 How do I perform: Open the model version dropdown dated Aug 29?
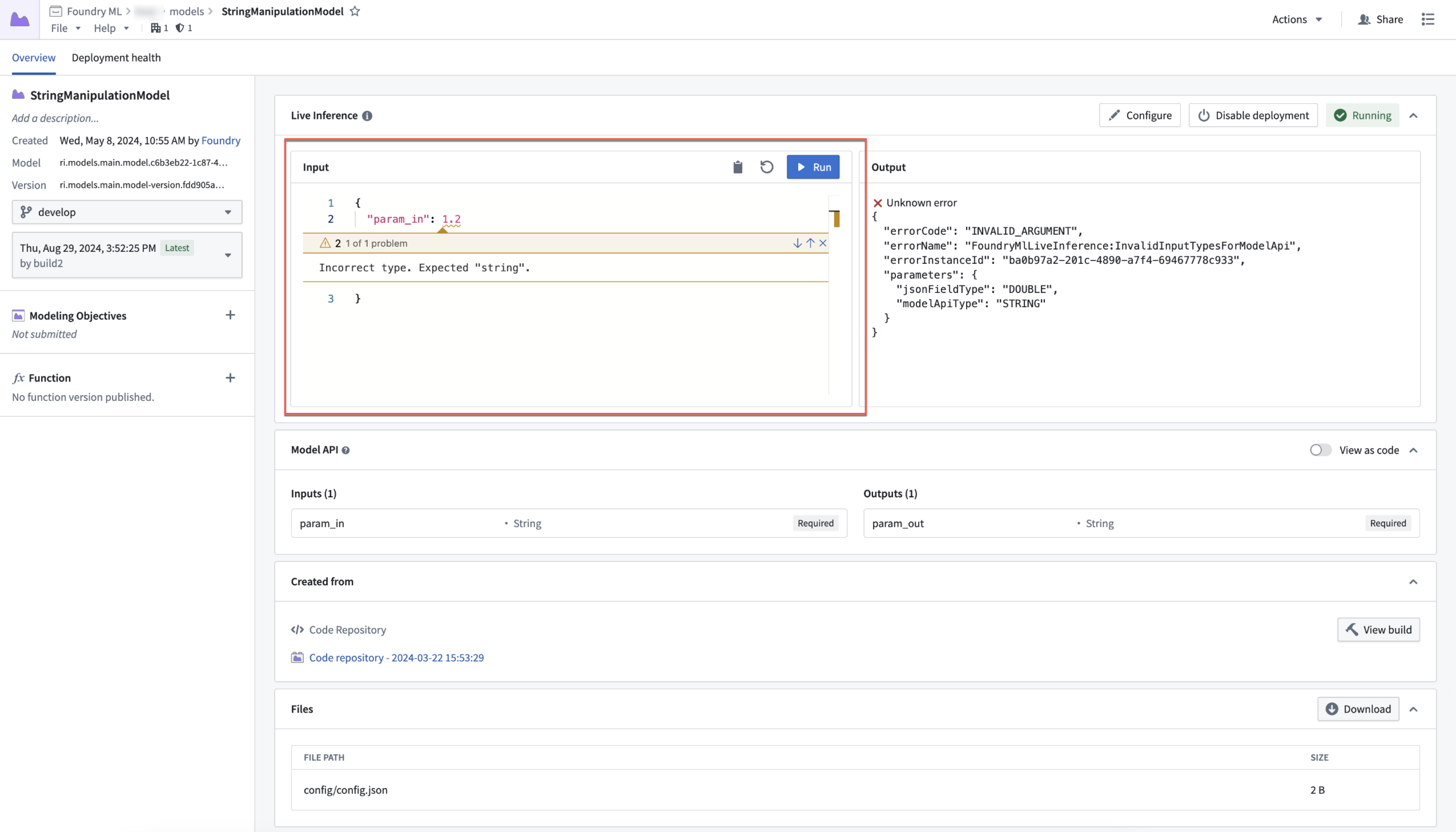tap(127, 255)
